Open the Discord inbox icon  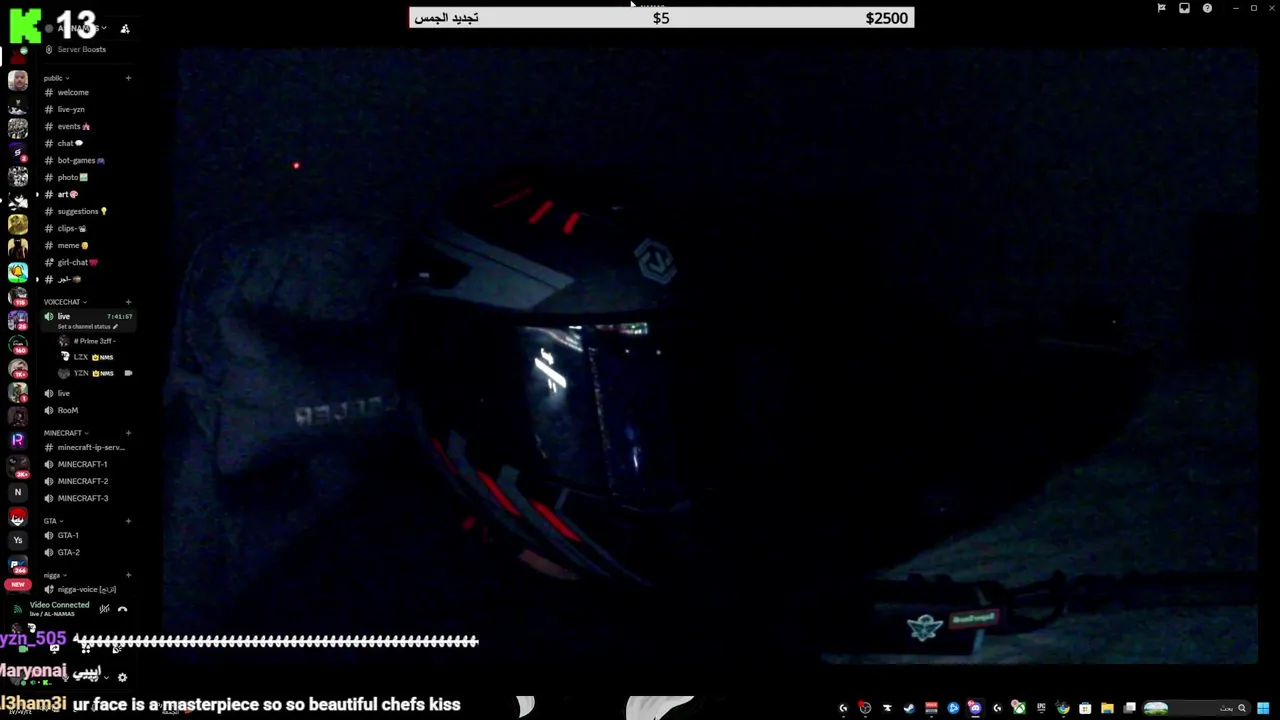point(1184,8)
